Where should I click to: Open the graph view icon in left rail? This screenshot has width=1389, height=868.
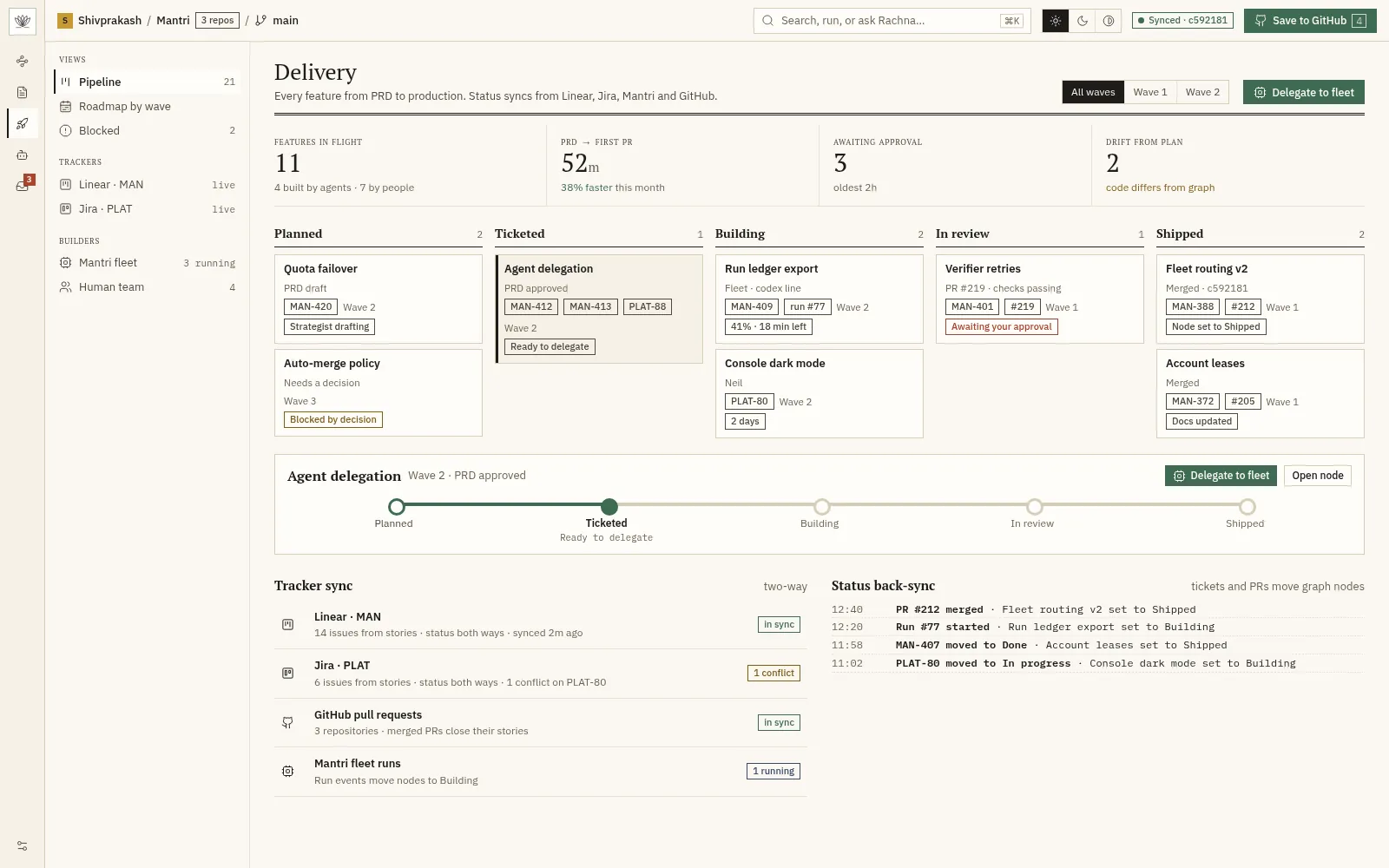click(x=23, y=61)
